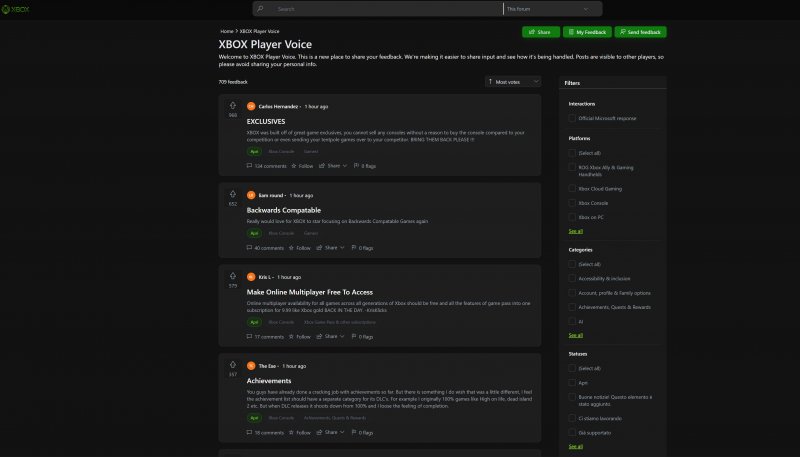The height and width of the screenshot is (457, 800).
Task: Open The Eao's orange avatar
Action: [x=251, y=366]
